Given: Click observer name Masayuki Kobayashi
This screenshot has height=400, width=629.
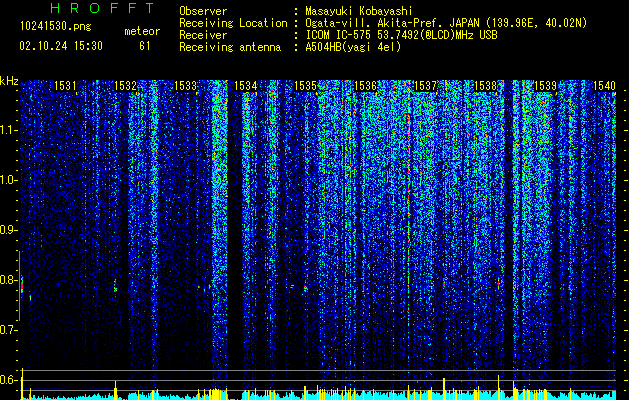Looking at the screenshot, I should tap(358, 11).
